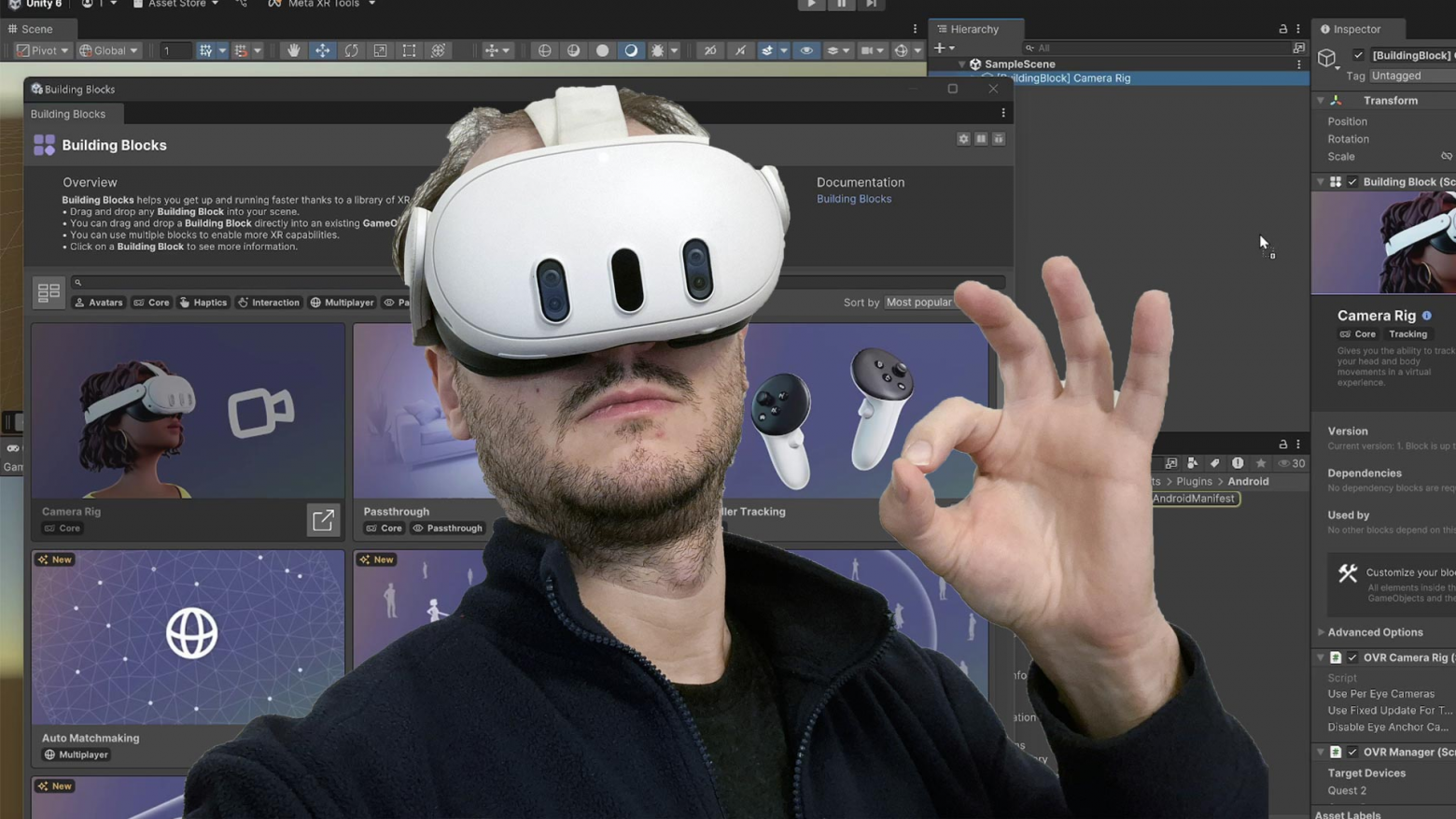Screen dimensions: 1456x819
Task: Open grid snapping dropdown arrow
Action: coord(222,50)
